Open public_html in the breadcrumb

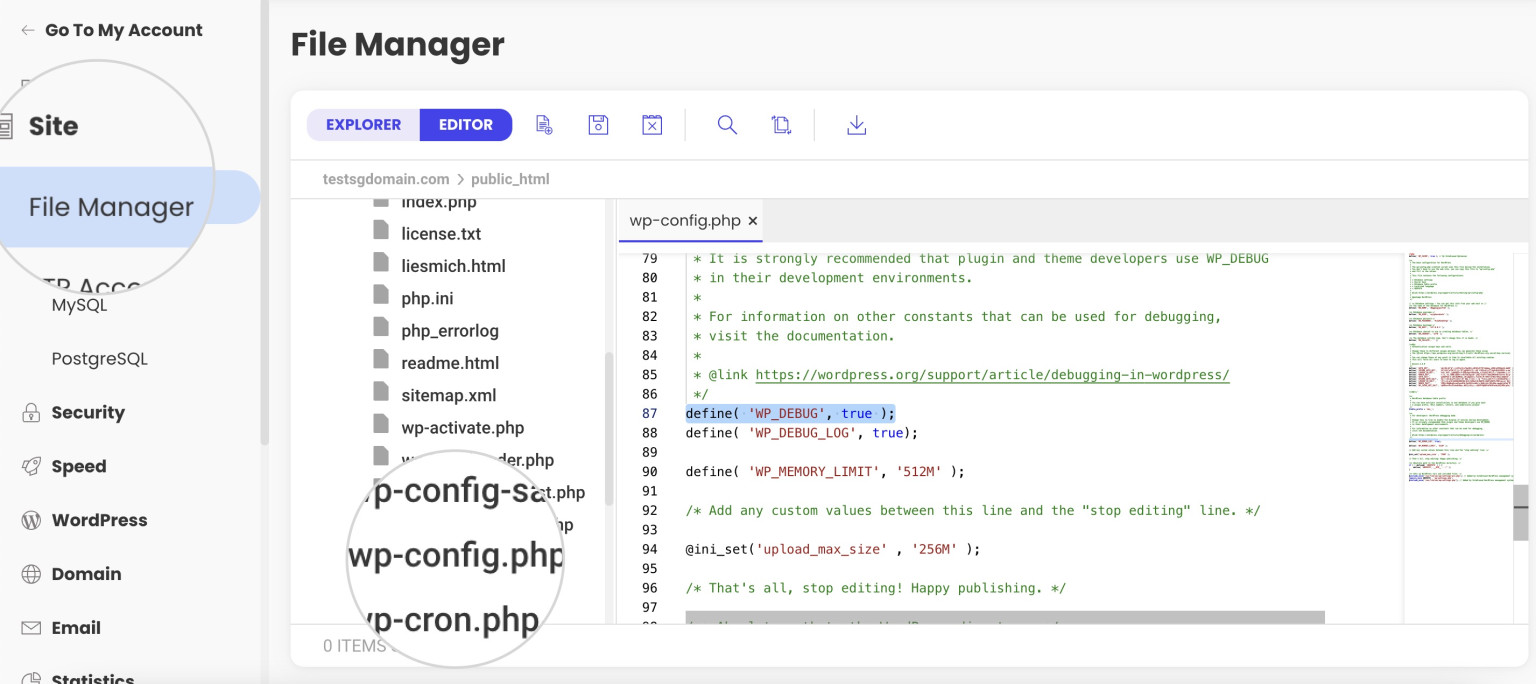point(510,179)
